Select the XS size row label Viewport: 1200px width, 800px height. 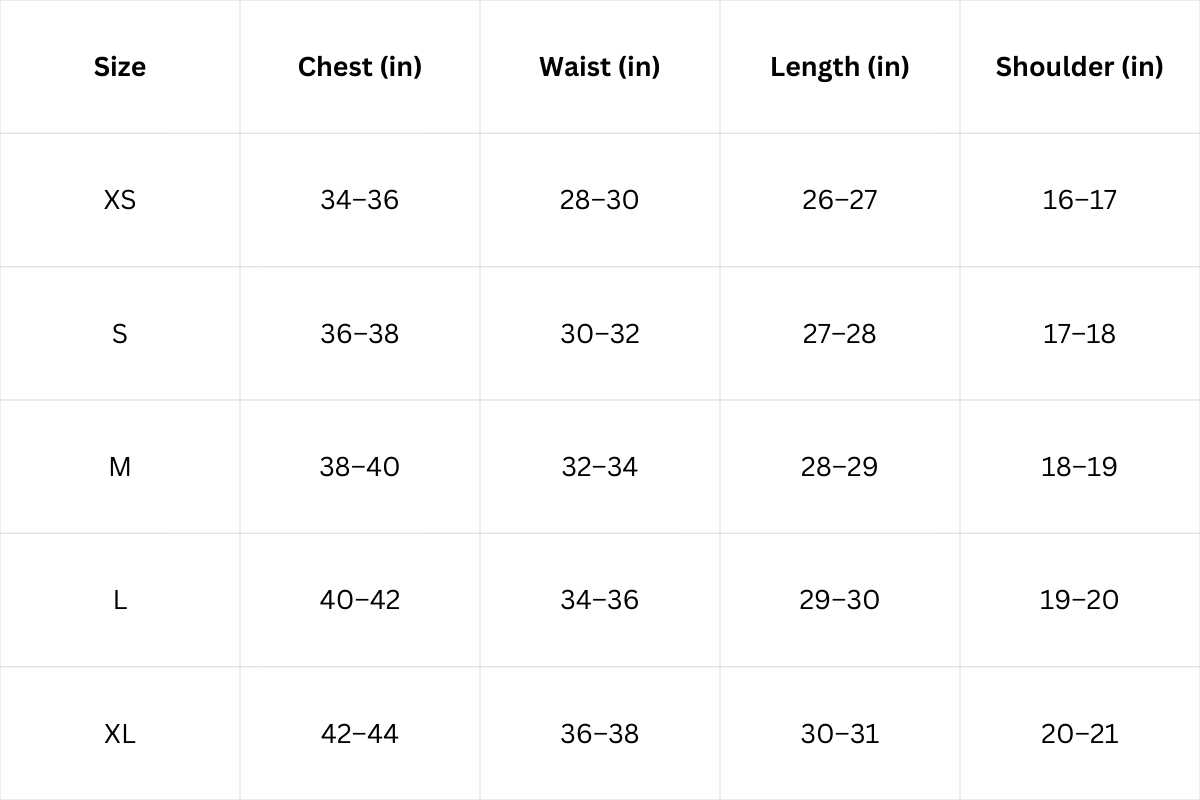[120, 200]
